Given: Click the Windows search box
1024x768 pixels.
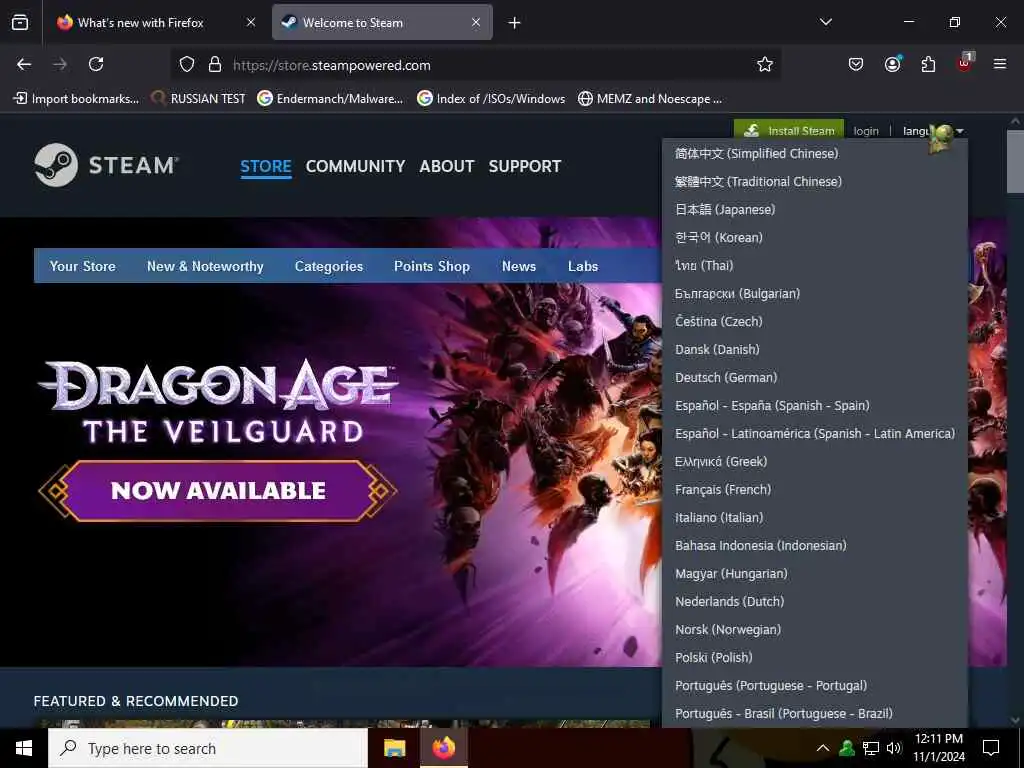Looking at the screenshot, I should pos(208,748).
